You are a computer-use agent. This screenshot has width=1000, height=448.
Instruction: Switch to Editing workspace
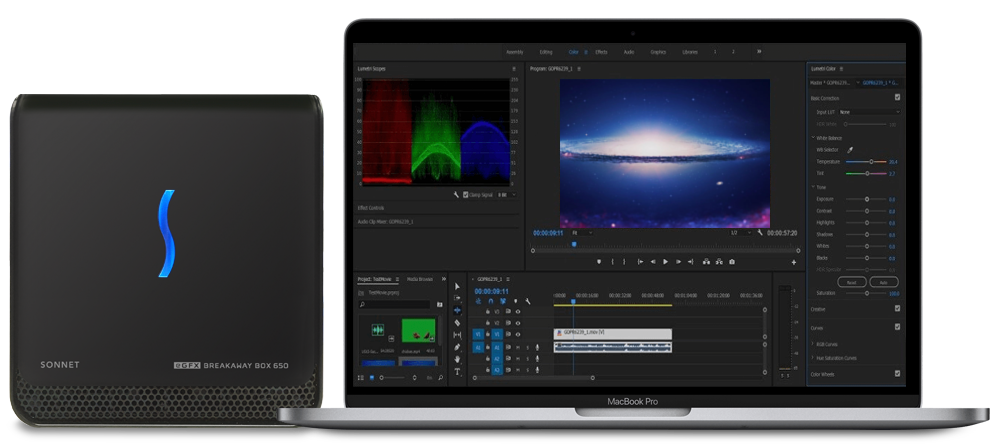546,52
